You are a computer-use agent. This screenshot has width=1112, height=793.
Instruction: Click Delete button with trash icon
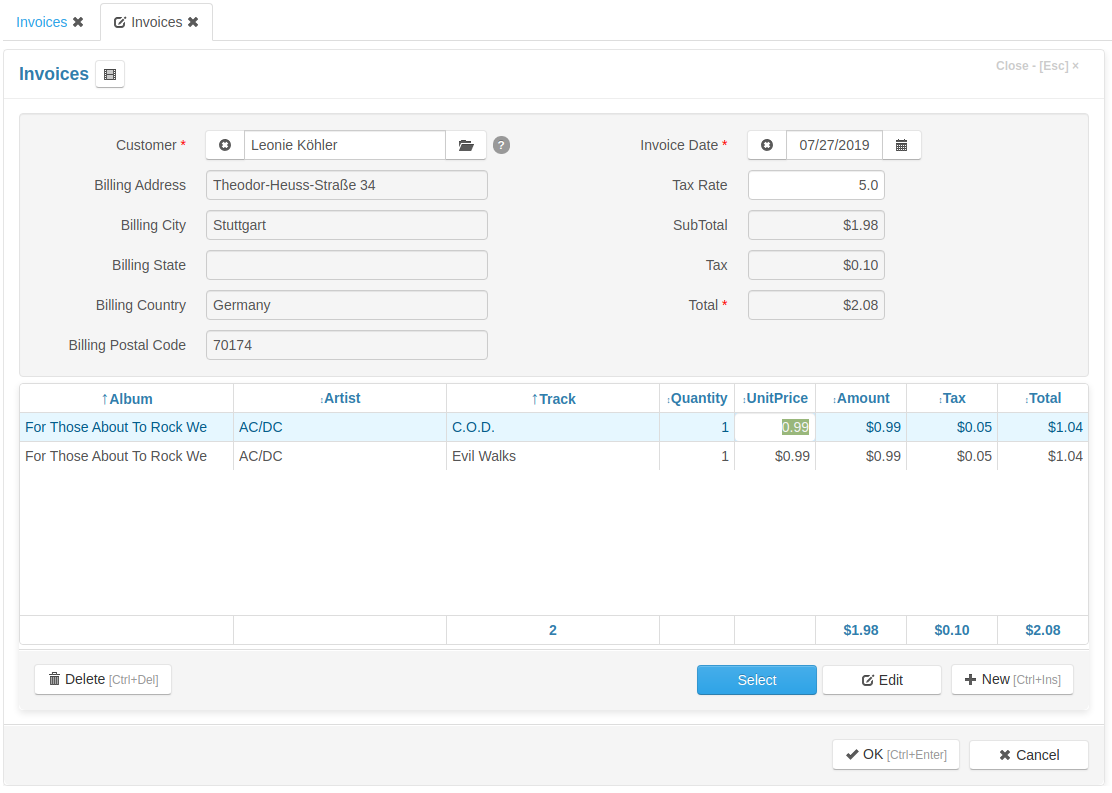(103, 680)
